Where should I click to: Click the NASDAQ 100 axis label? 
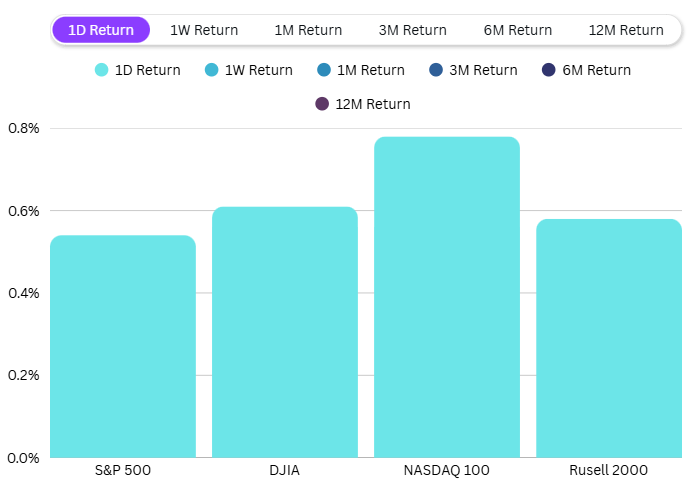pyautogui.click(x=447, y=470)
